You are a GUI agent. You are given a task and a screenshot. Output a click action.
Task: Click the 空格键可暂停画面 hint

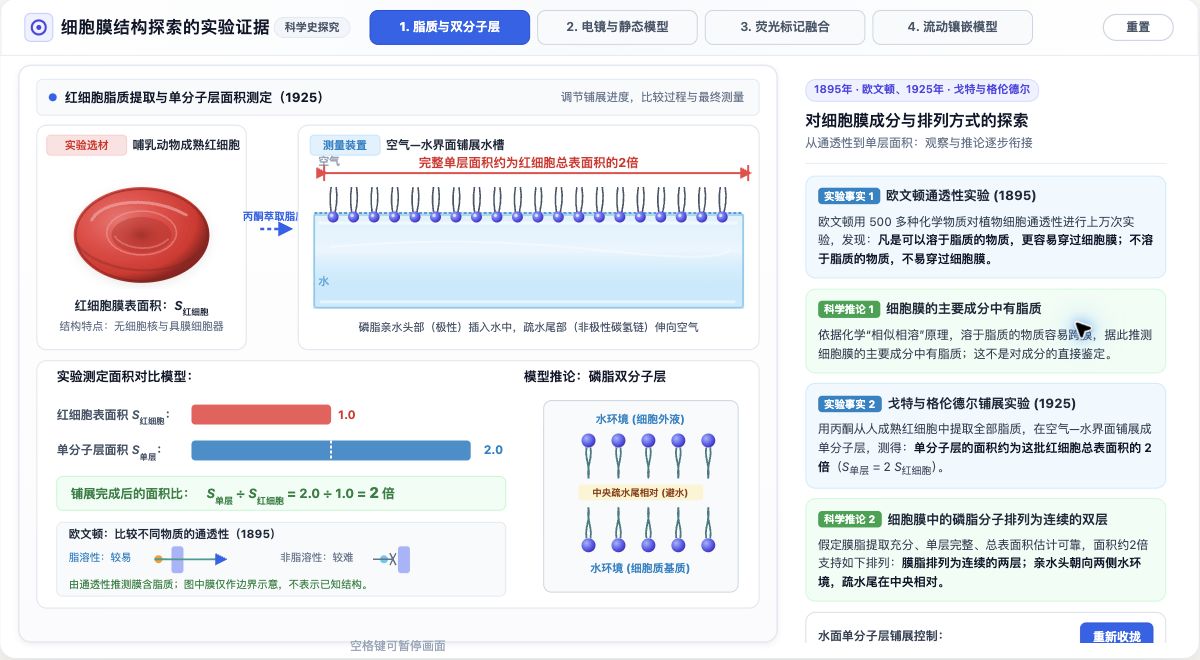pyautogui.click(x=398, y=646)
